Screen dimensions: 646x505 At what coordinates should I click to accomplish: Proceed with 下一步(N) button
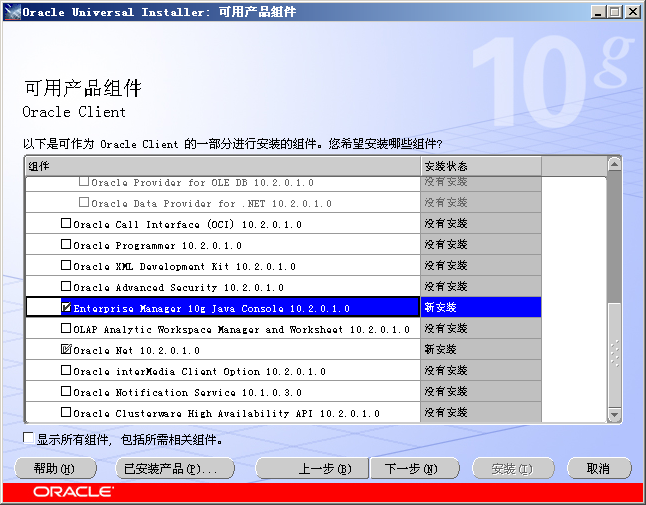pyautogui.click(x=415, y=469)
